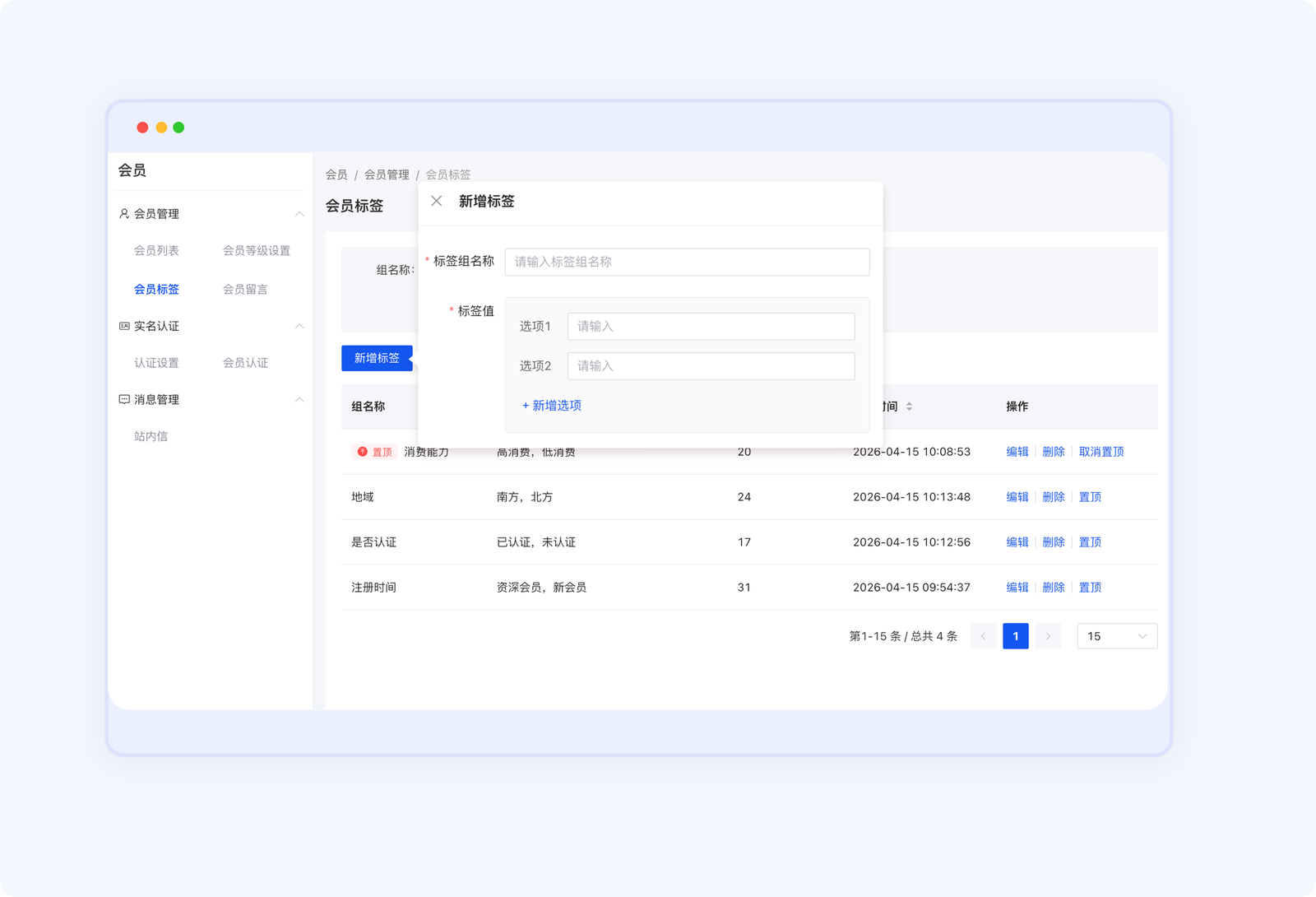Click the red 置顶 badge on 消费能力 row
The width and height of the screenshot is (1316, 897).
(x=375, y=451)
